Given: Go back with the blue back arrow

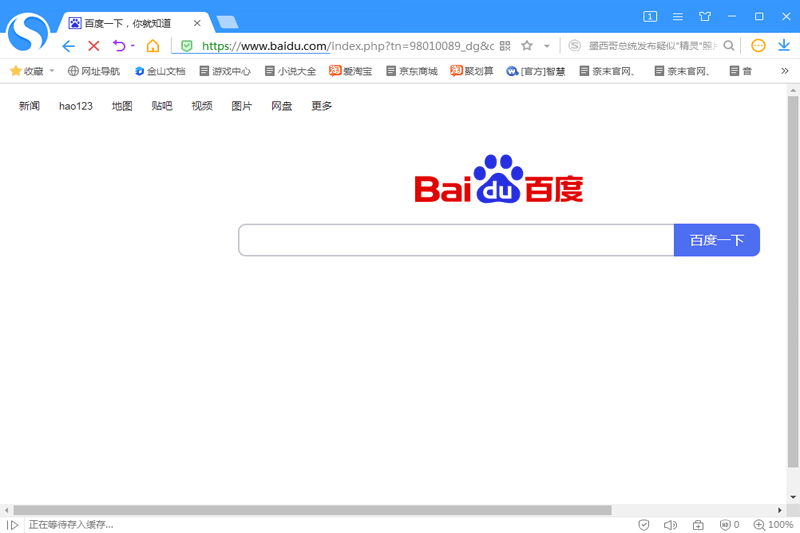Looking at the screenshot, I should (x=68, y=46).
